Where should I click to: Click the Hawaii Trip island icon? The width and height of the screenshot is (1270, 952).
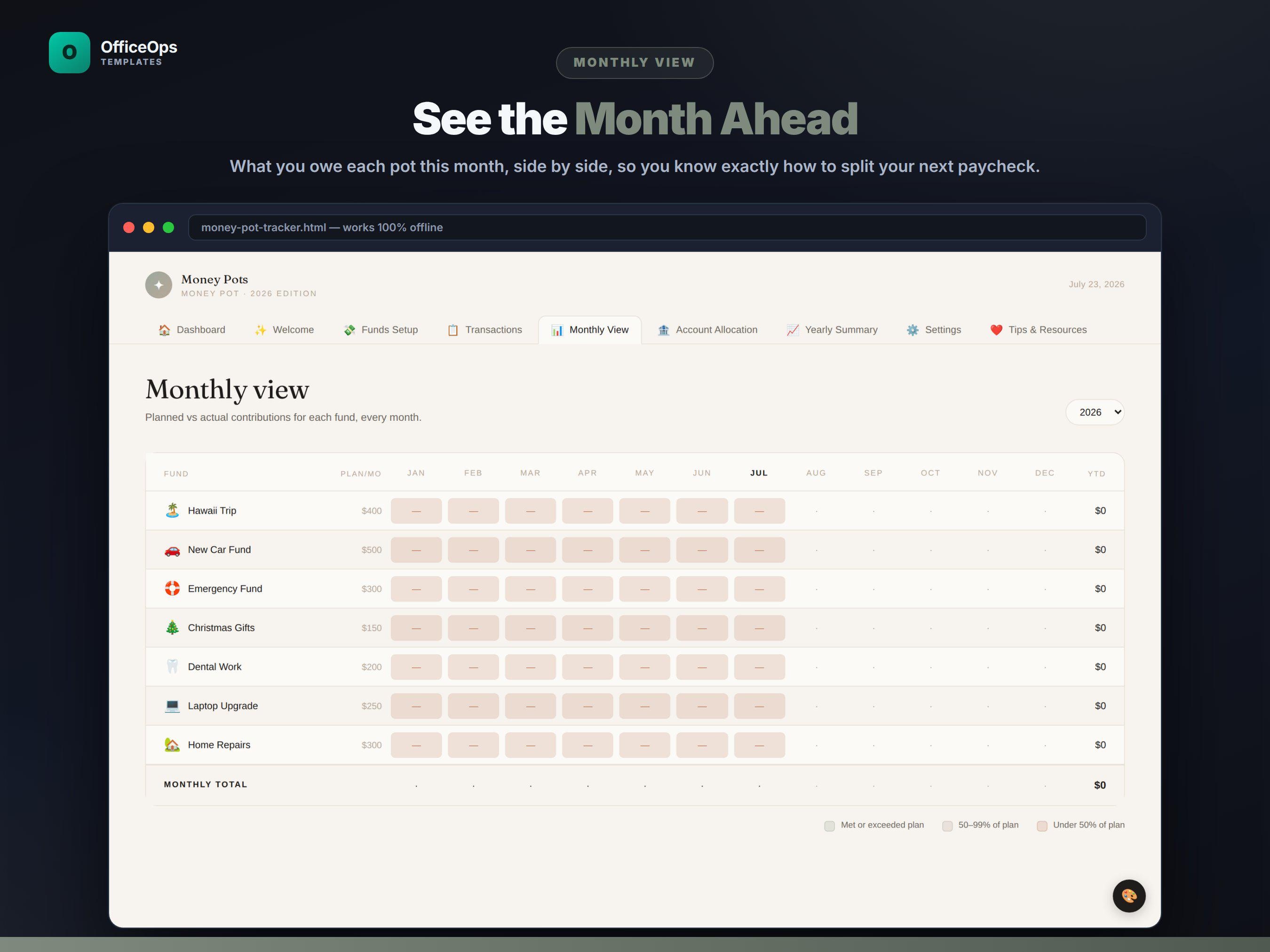point(172,510)
